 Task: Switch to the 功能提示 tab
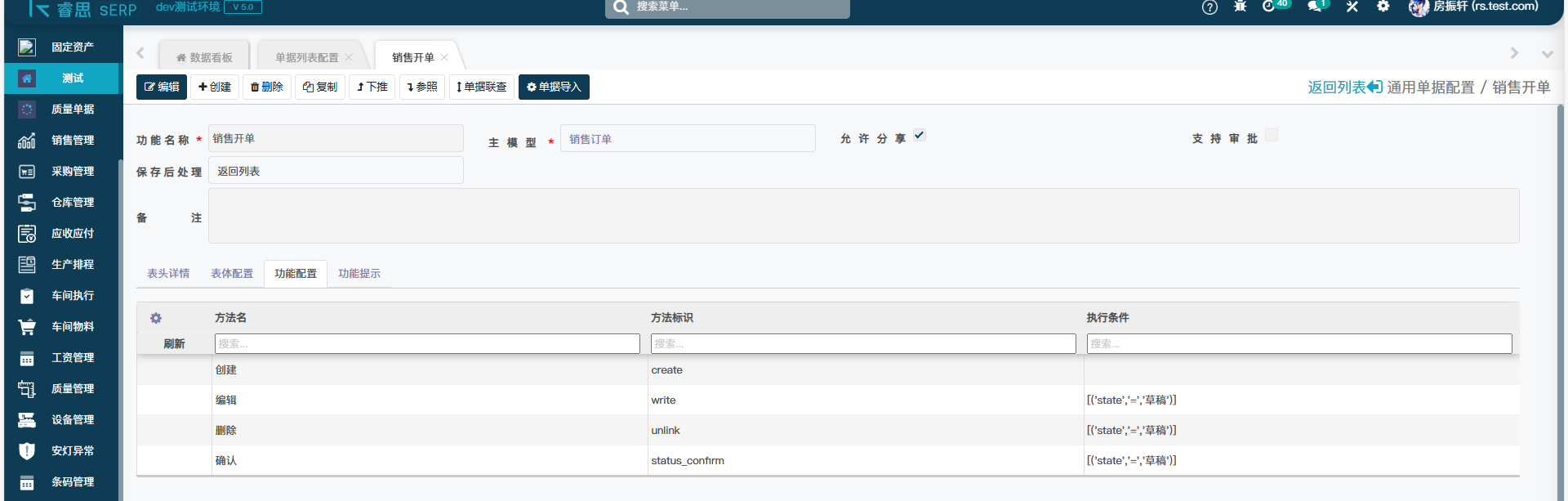click(359, 274)
